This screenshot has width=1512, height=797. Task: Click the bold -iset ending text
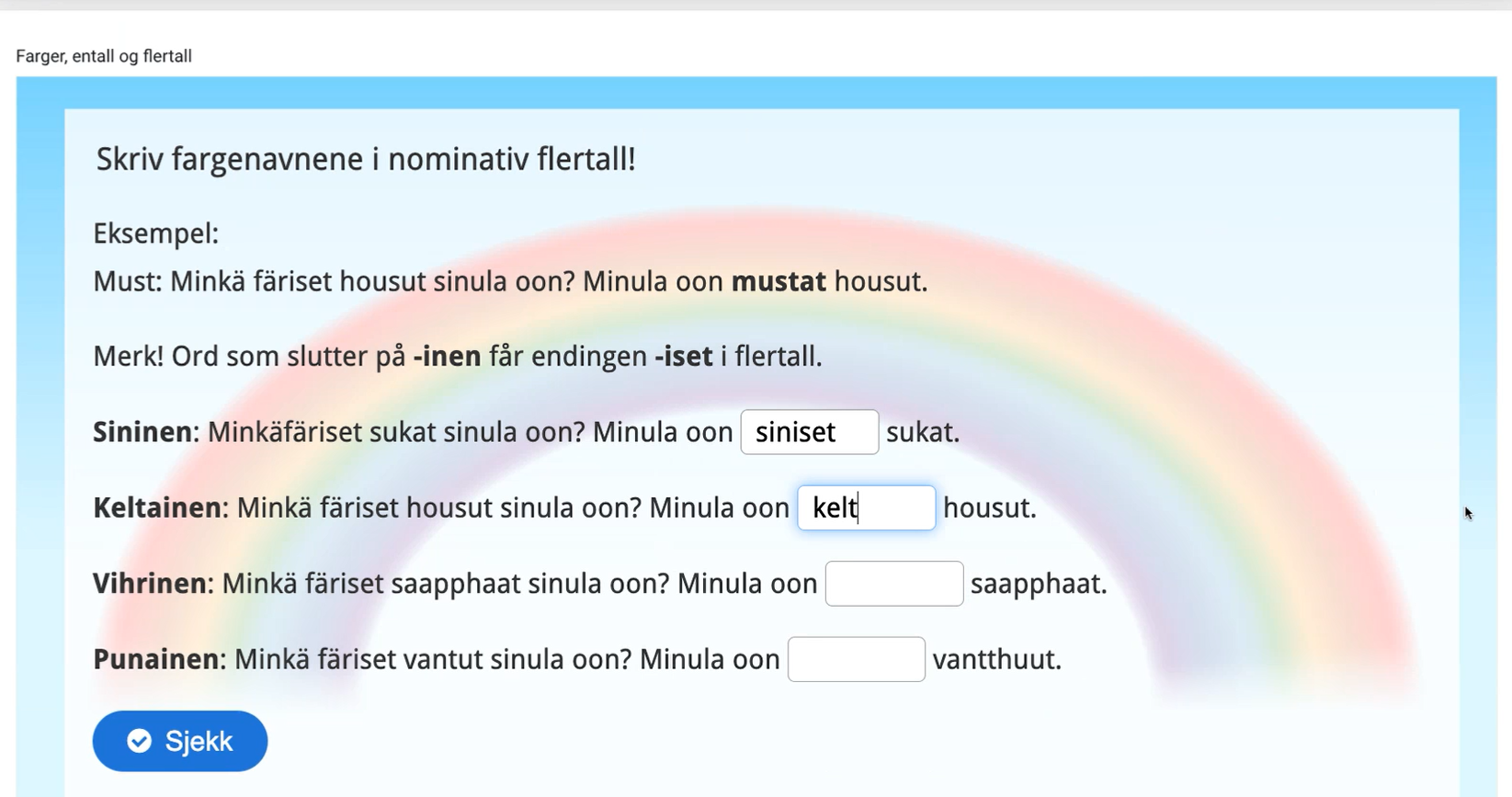coord(684,357)
